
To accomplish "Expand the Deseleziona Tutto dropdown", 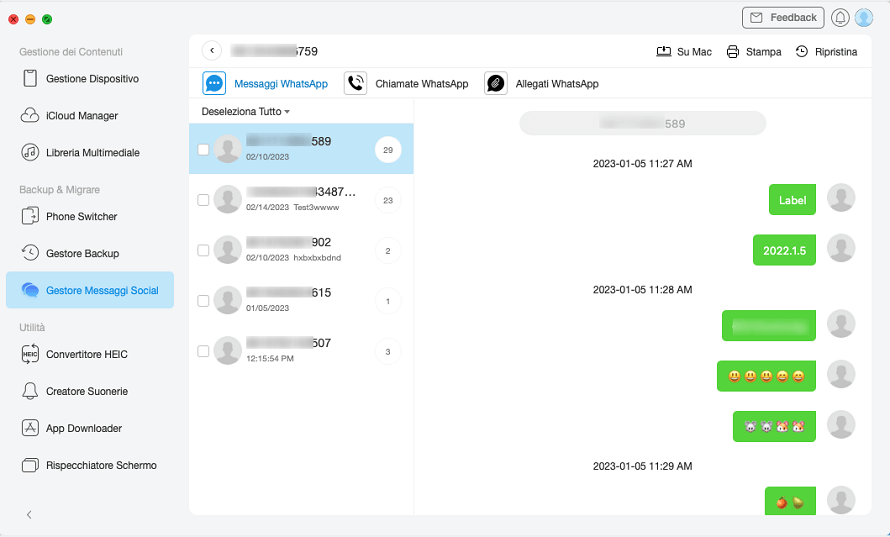I will (x=246, y=112).
